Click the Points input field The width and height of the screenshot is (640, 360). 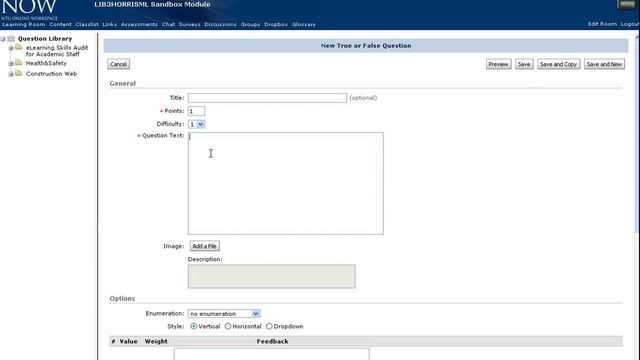(x=196, y=111)
